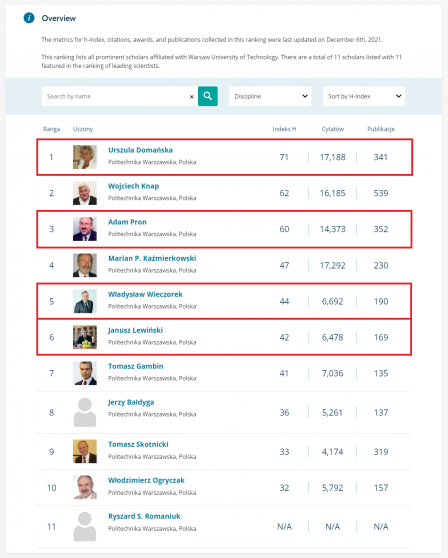Click the teal search magnifier button
The image size is (448, 558).
208,96
